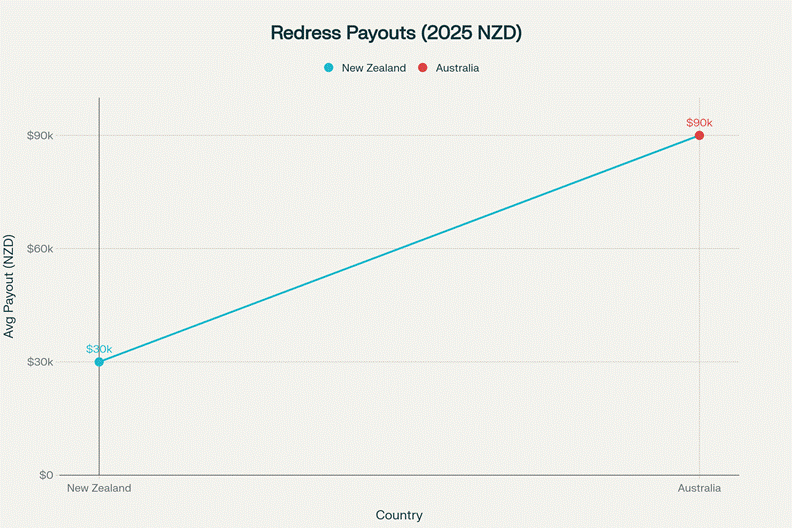Viewport: 792px width, 528px height.
Task: Toggle the Australia legend text label
Action: [458, 68]
